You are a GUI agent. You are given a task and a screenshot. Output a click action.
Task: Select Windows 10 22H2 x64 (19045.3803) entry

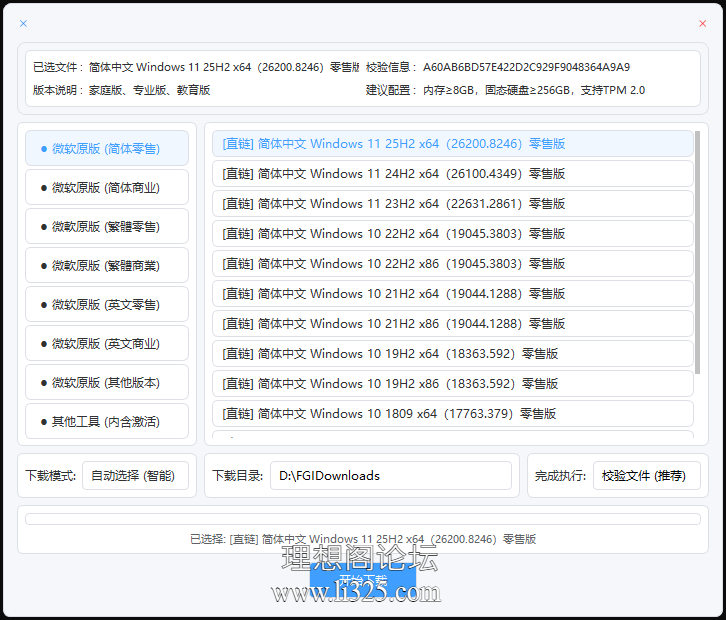click(x=453, y=234)
